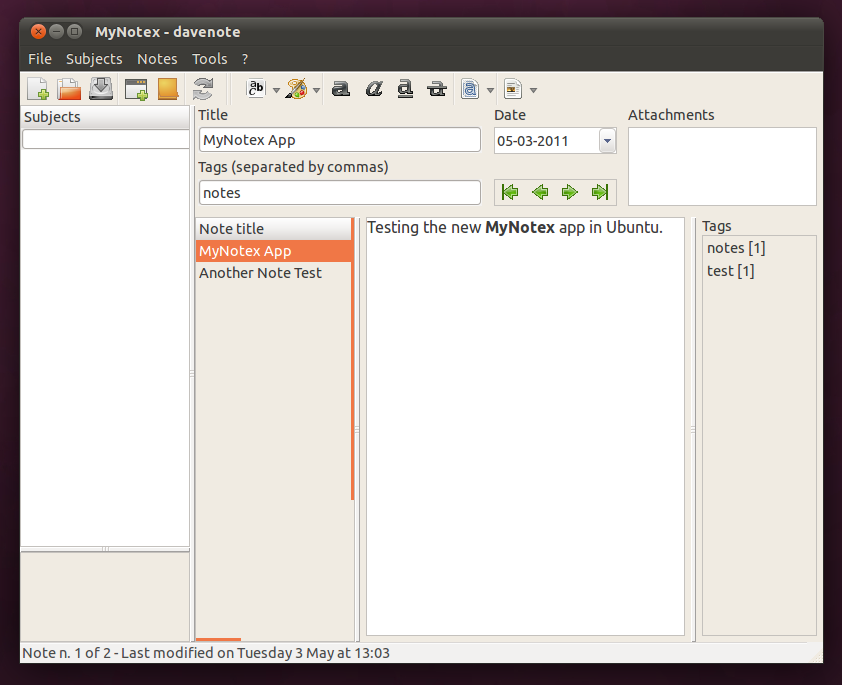Open the ? help menu

[245, 59]
